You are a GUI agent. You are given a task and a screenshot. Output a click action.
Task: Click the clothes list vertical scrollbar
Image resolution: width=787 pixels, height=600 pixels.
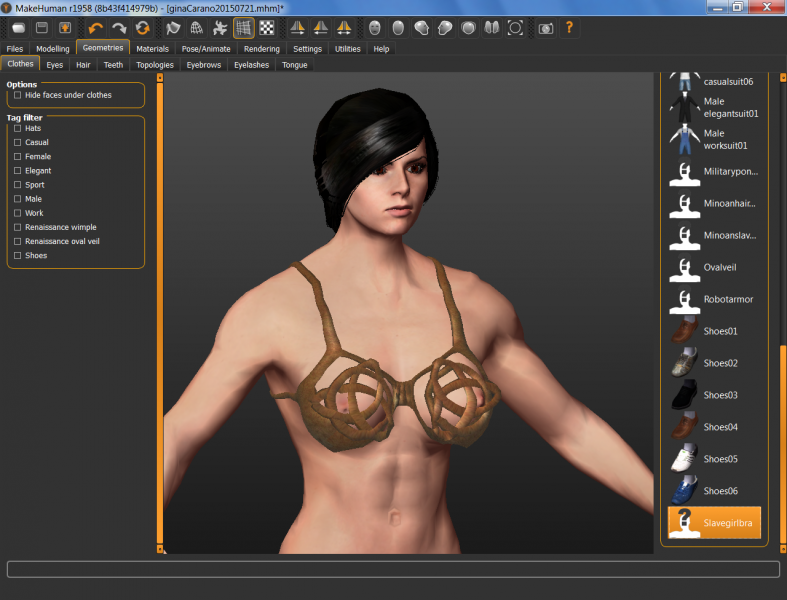[x=783, y=440]
